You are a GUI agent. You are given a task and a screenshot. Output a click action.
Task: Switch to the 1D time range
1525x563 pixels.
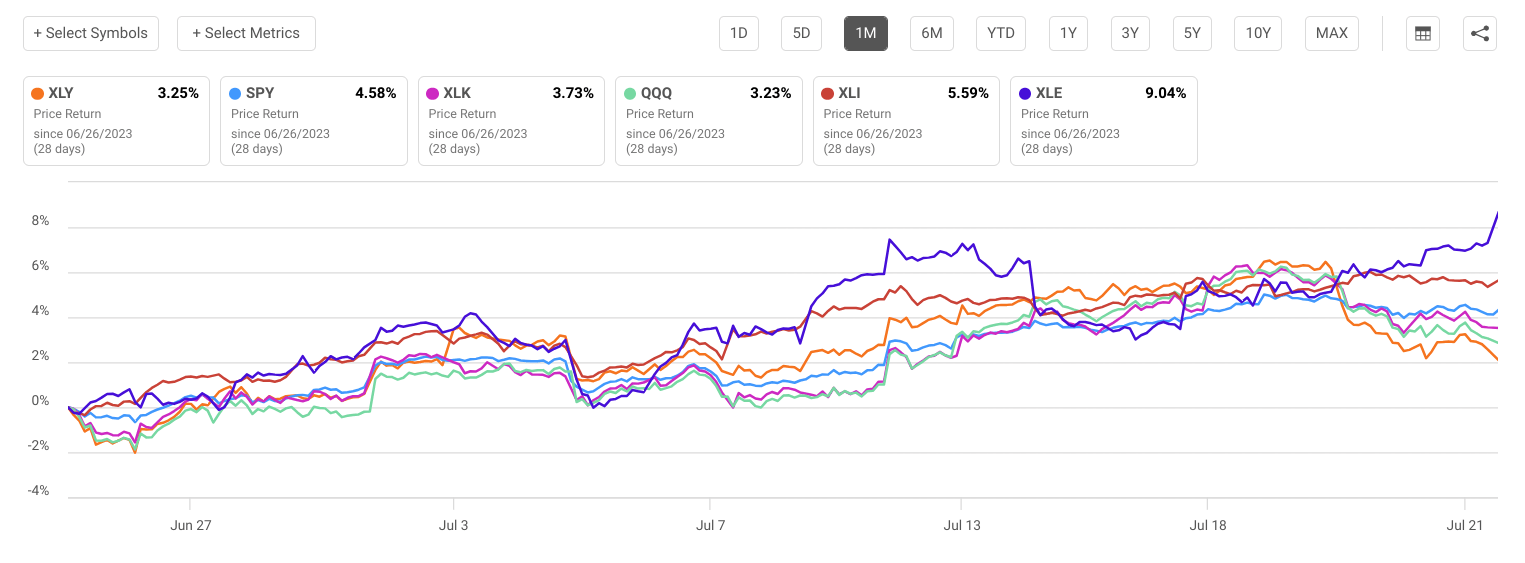739,33
